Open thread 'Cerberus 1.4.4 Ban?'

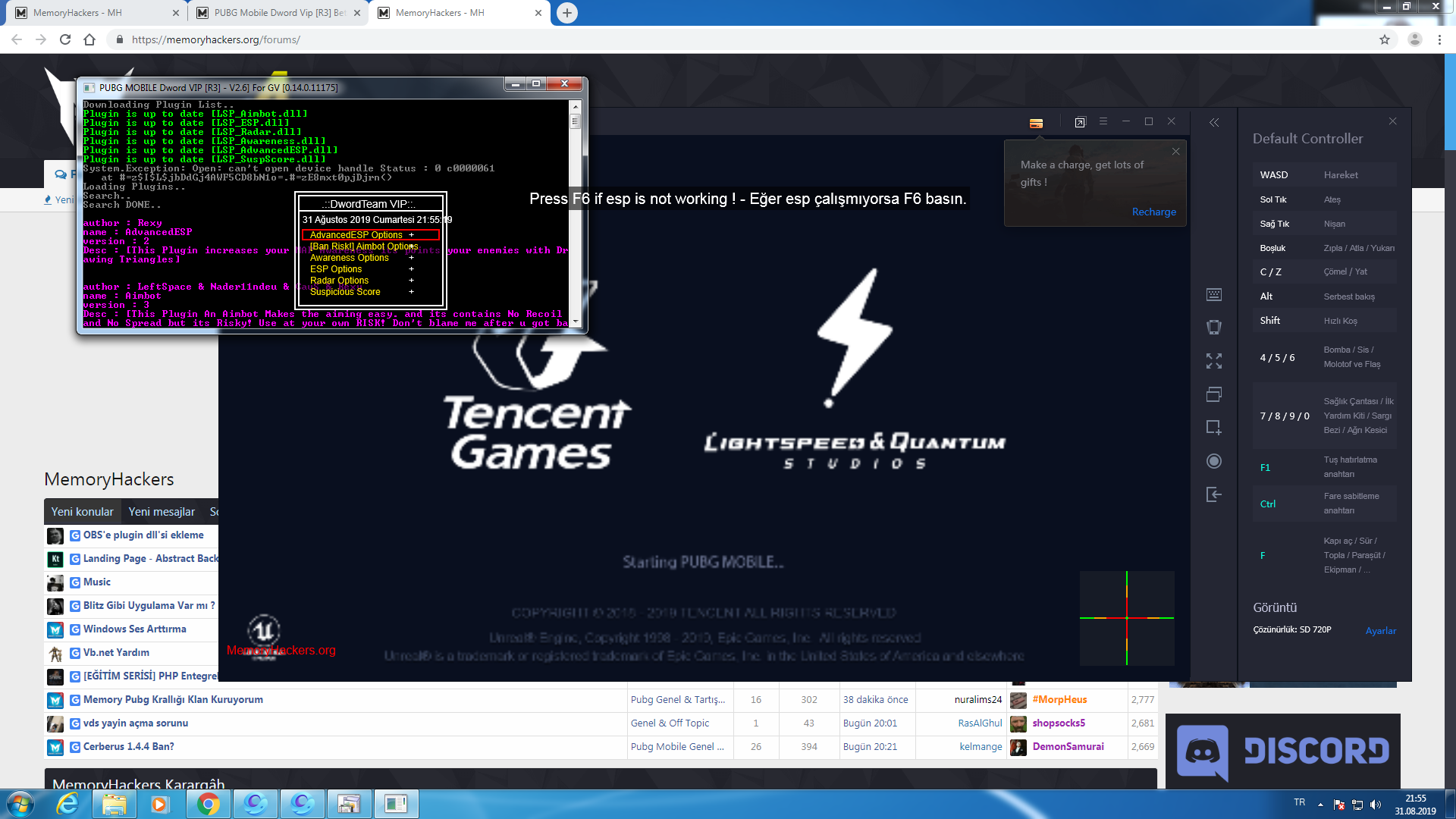click(x=129, y=747)
